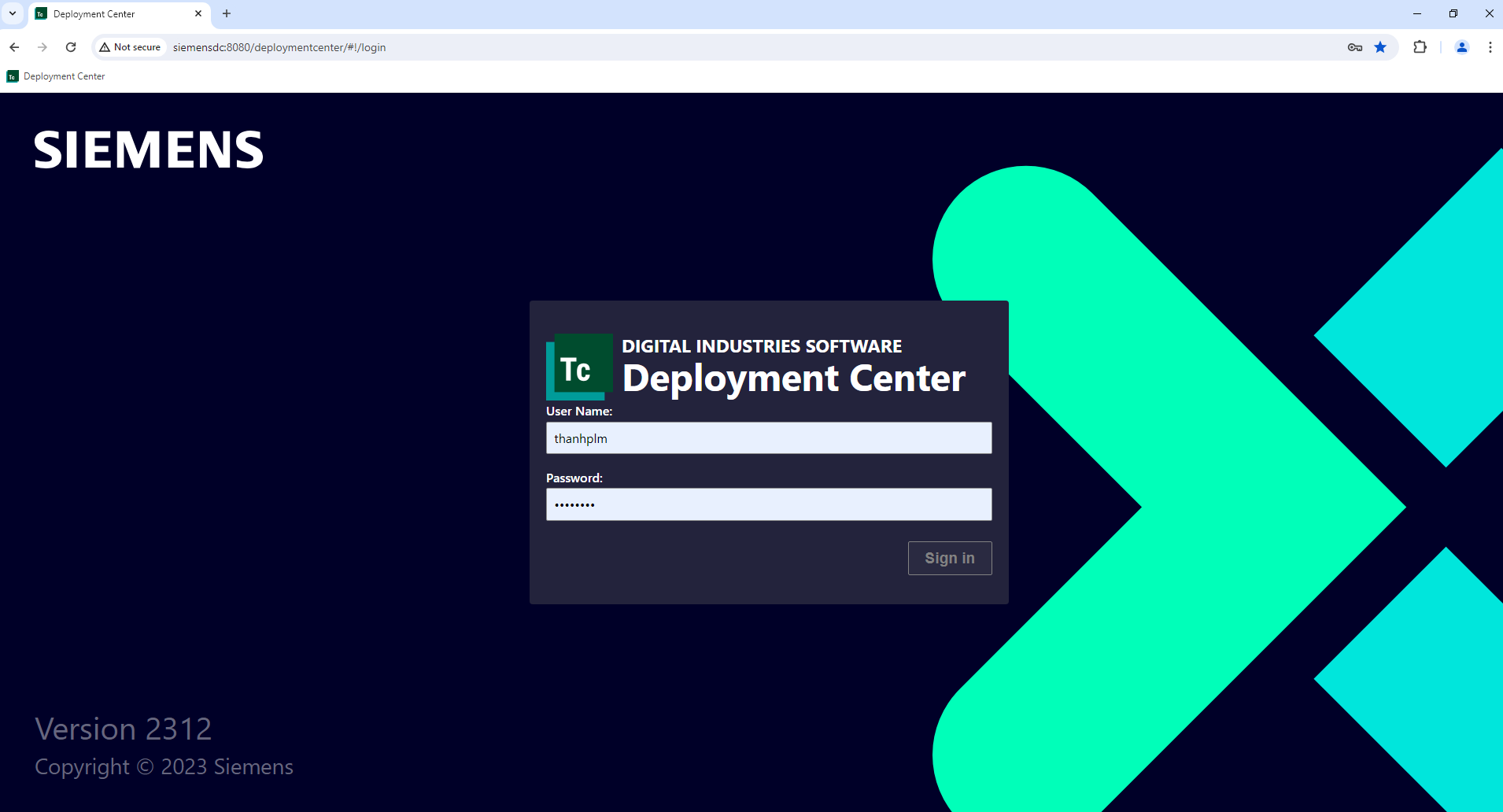Open the Deployment Center bookmark
The image size is (1503, 812).
(56, 76)
